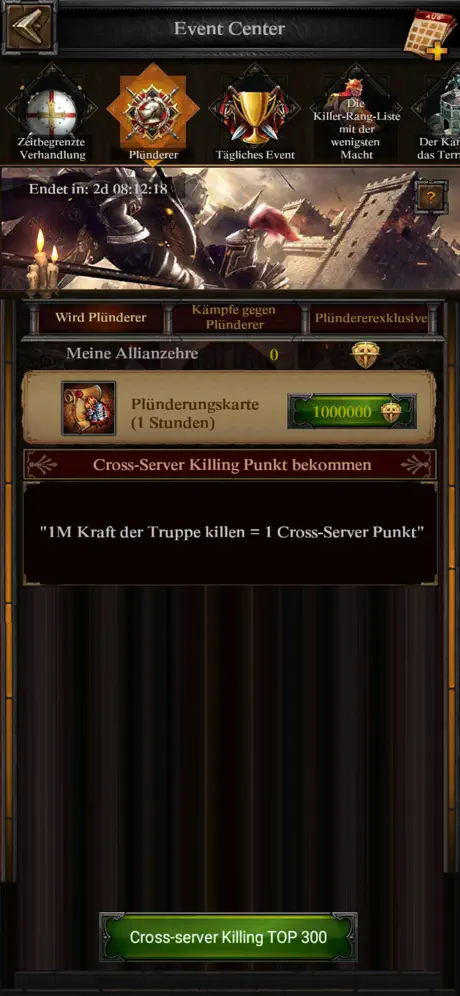Tap the event banner image

[x=230, y=228]
